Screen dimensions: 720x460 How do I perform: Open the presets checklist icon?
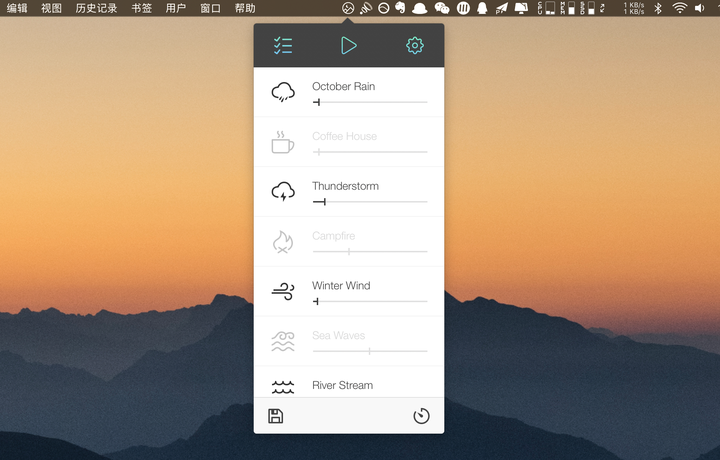tap(283, 45)
